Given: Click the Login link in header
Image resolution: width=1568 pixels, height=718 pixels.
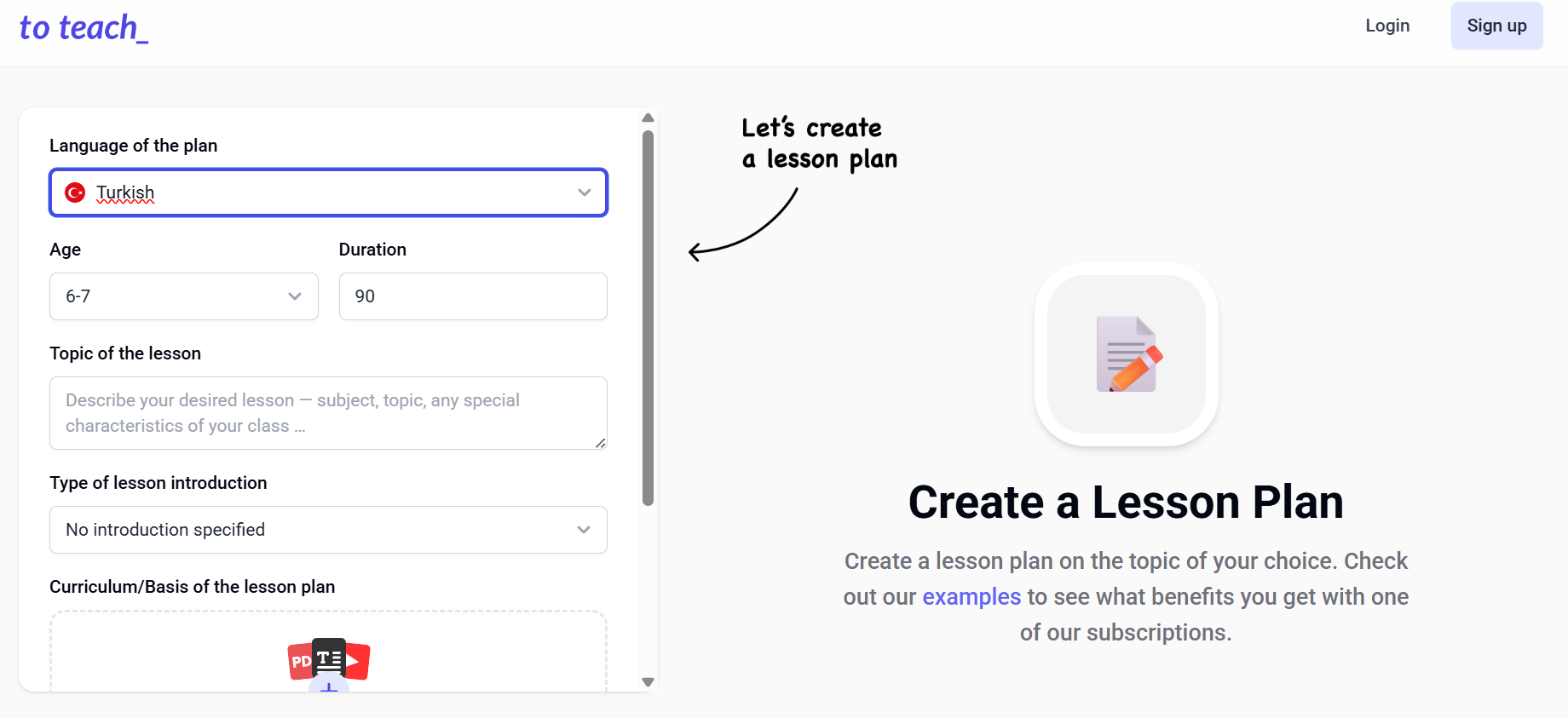Looking at the screenshot, I should 1387,26.
